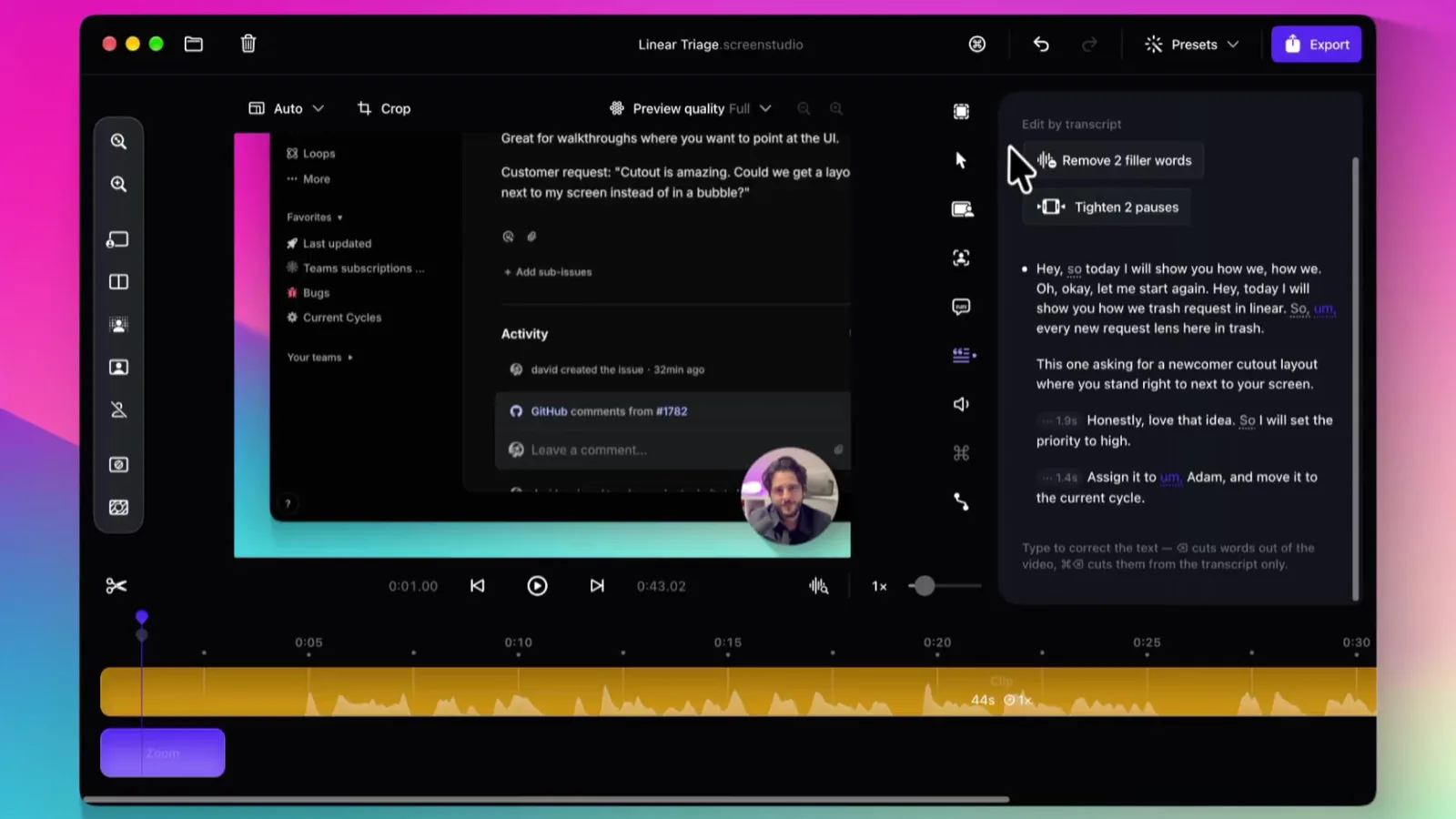Skip to the end of video
Image resolution: width=1456 pixels, height=819 pixels.
(x=597, y=586)
